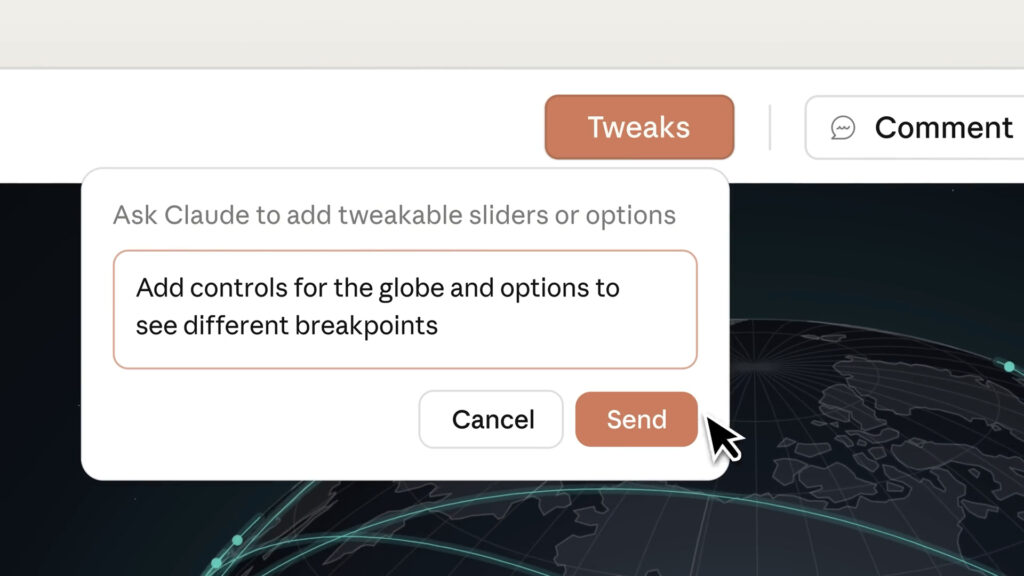Image resolution: width=1024 pixels, height=576 pixels.
Task: Click the teal node at the globe's lower left
Action: pyautogui.click(x=237, y=540)
